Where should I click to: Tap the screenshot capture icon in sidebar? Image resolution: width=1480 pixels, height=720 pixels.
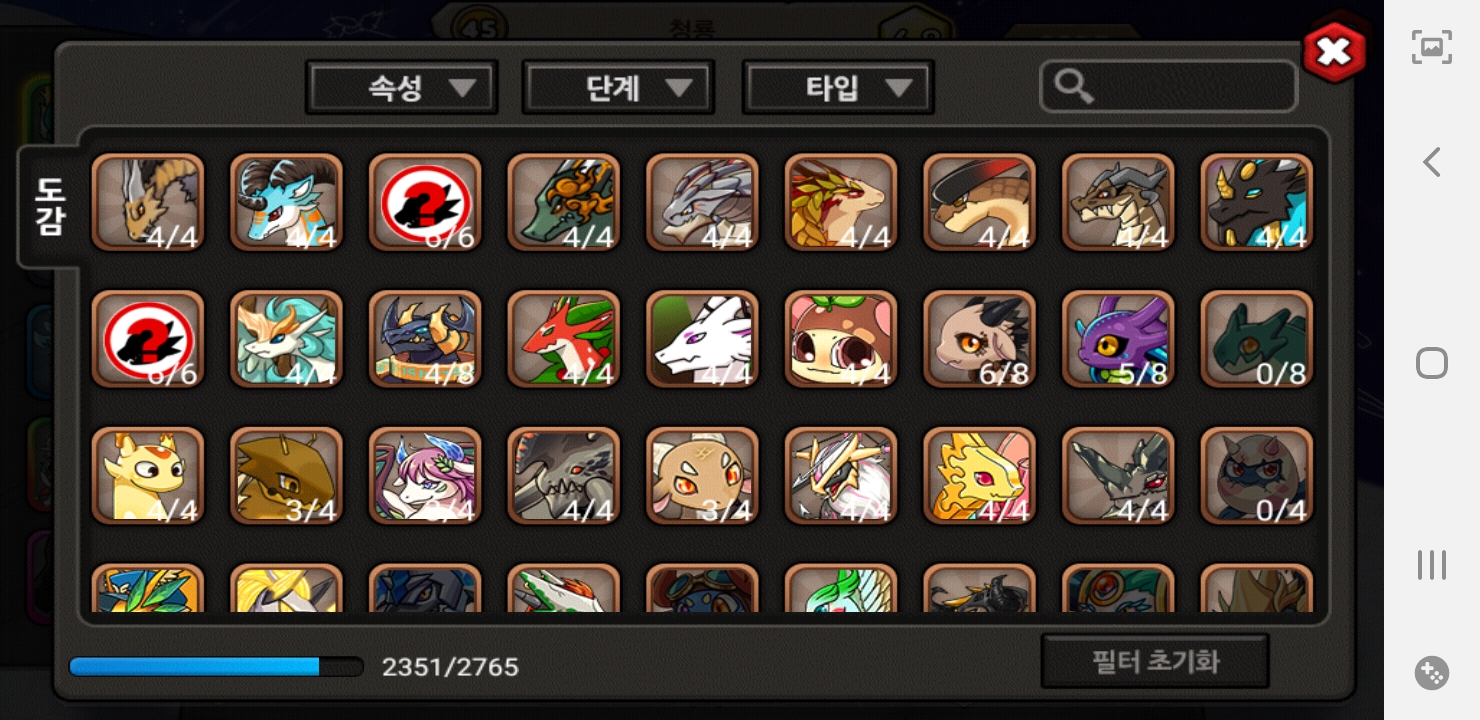1432,47
